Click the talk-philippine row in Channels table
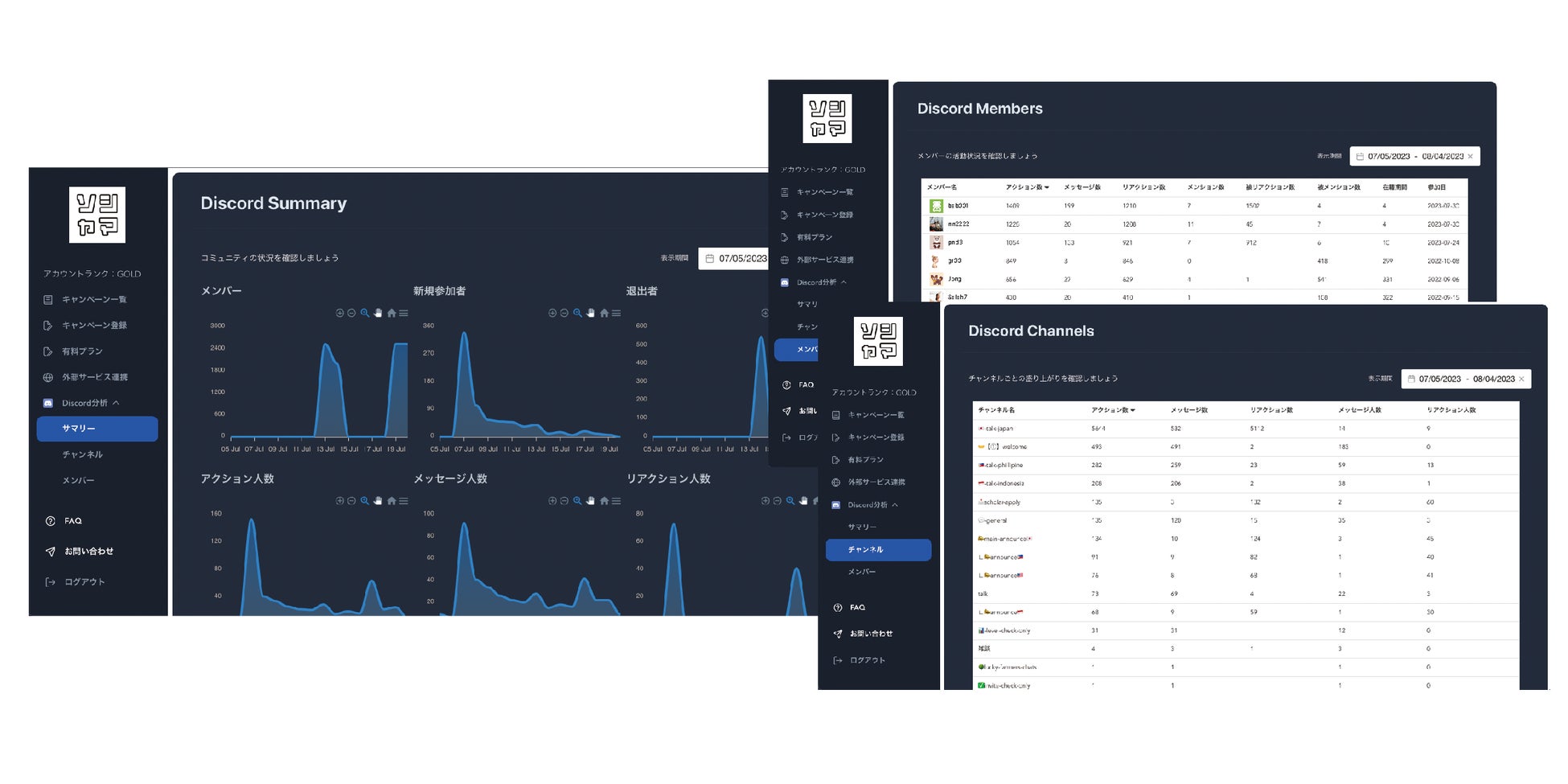Image resolution: width=1568 pixels, height=784 pixels. (x=1246, y=465)
